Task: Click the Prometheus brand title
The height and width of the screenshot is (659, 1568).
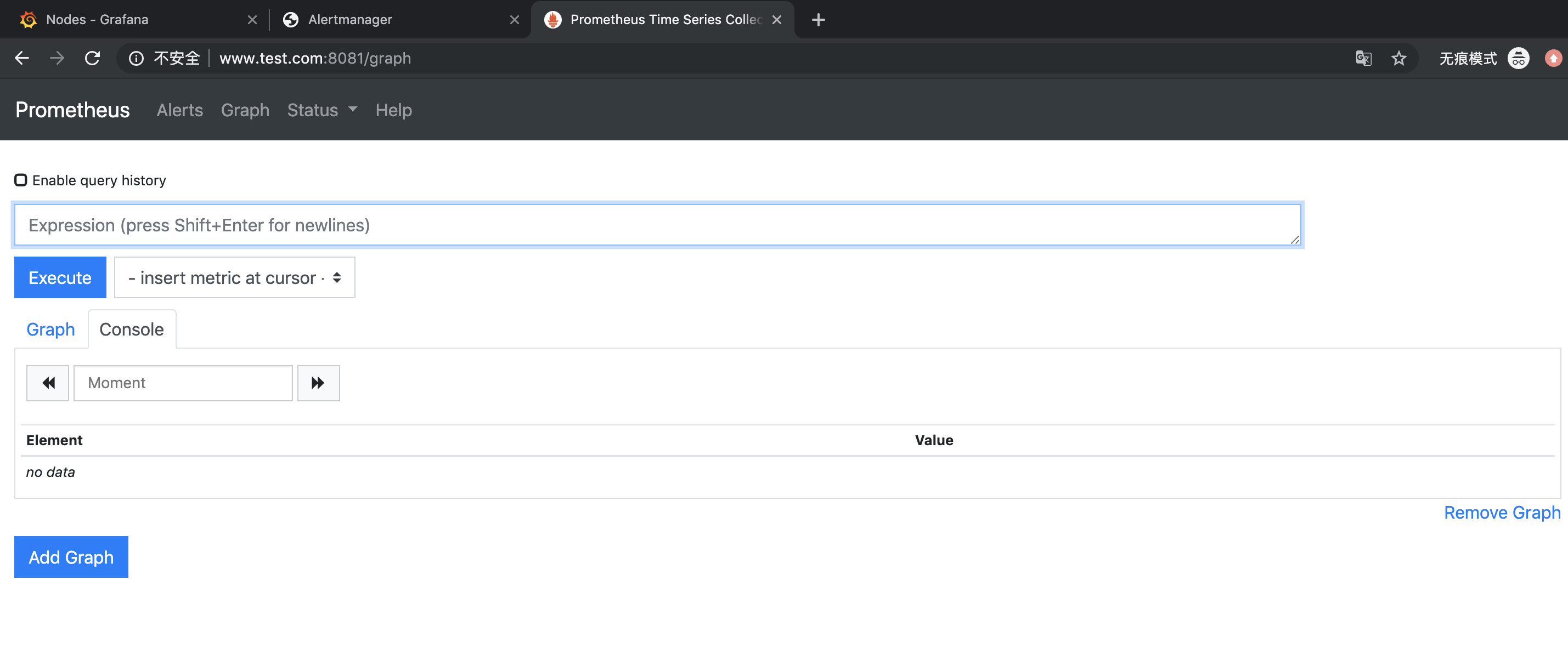Action: tap(72, 110)
